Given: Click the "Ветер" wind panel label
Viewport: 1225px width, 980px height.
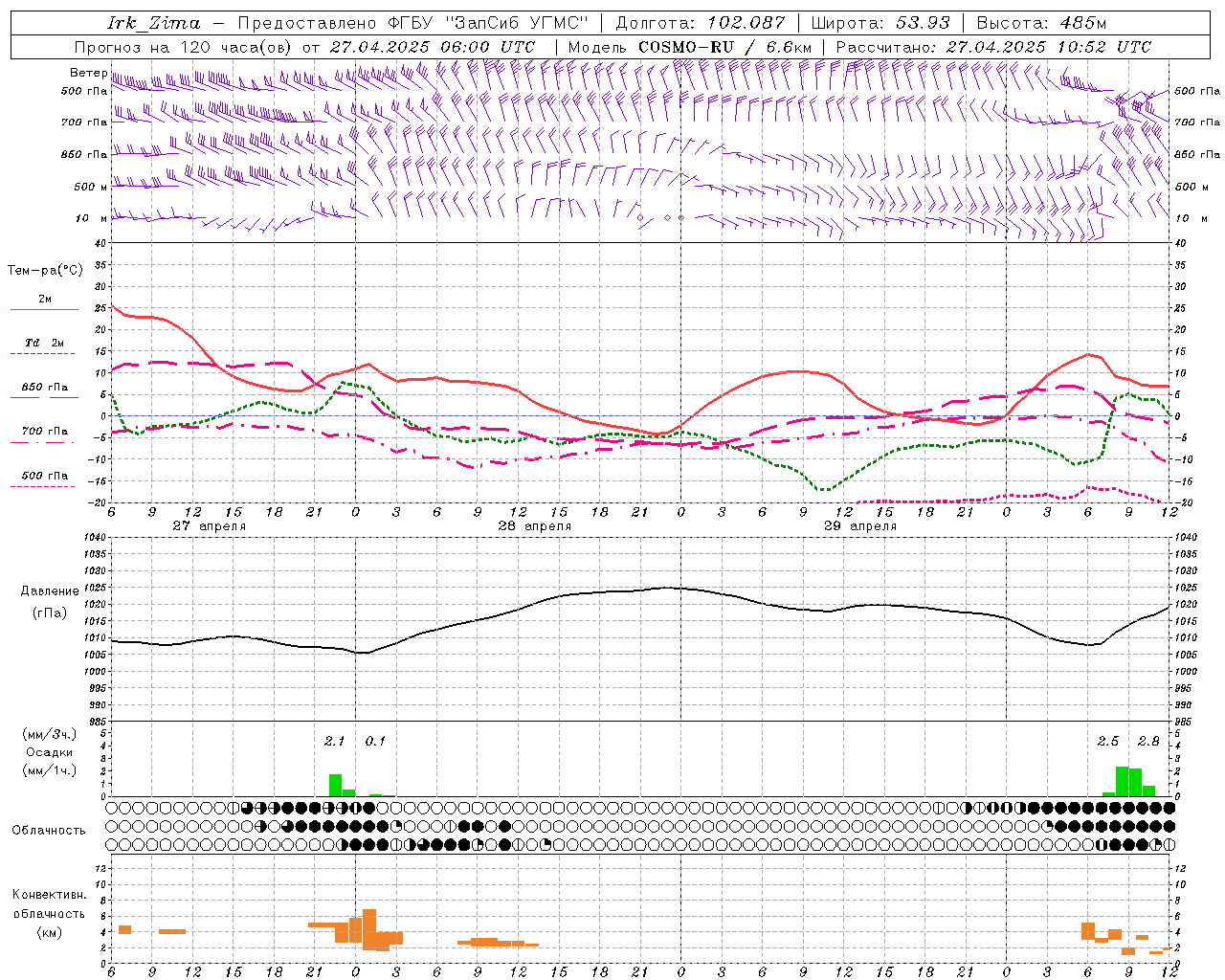Looking at the screenshot, I should click(89, 73).
